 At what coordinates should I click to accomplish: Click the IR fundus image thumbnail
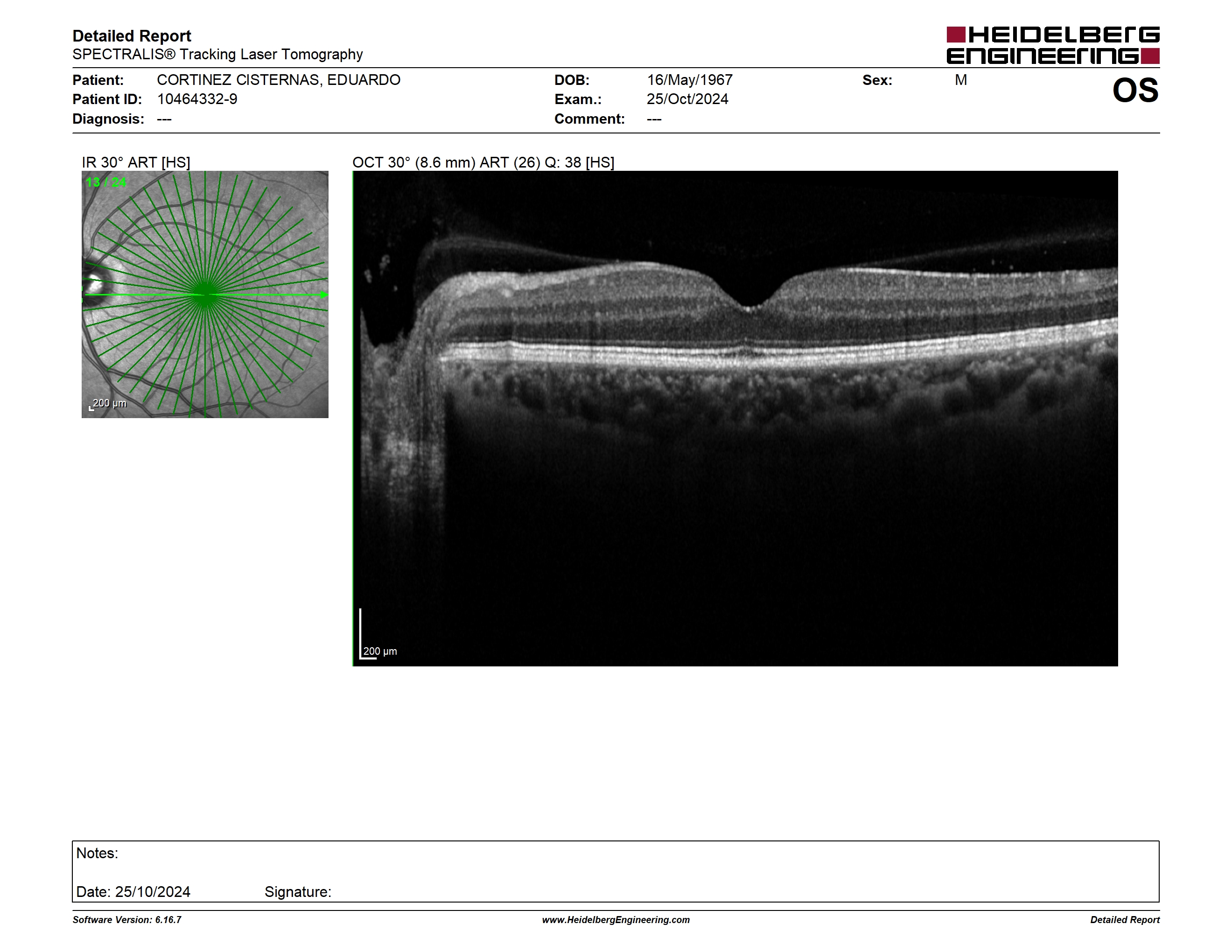(x=205, y=294)
